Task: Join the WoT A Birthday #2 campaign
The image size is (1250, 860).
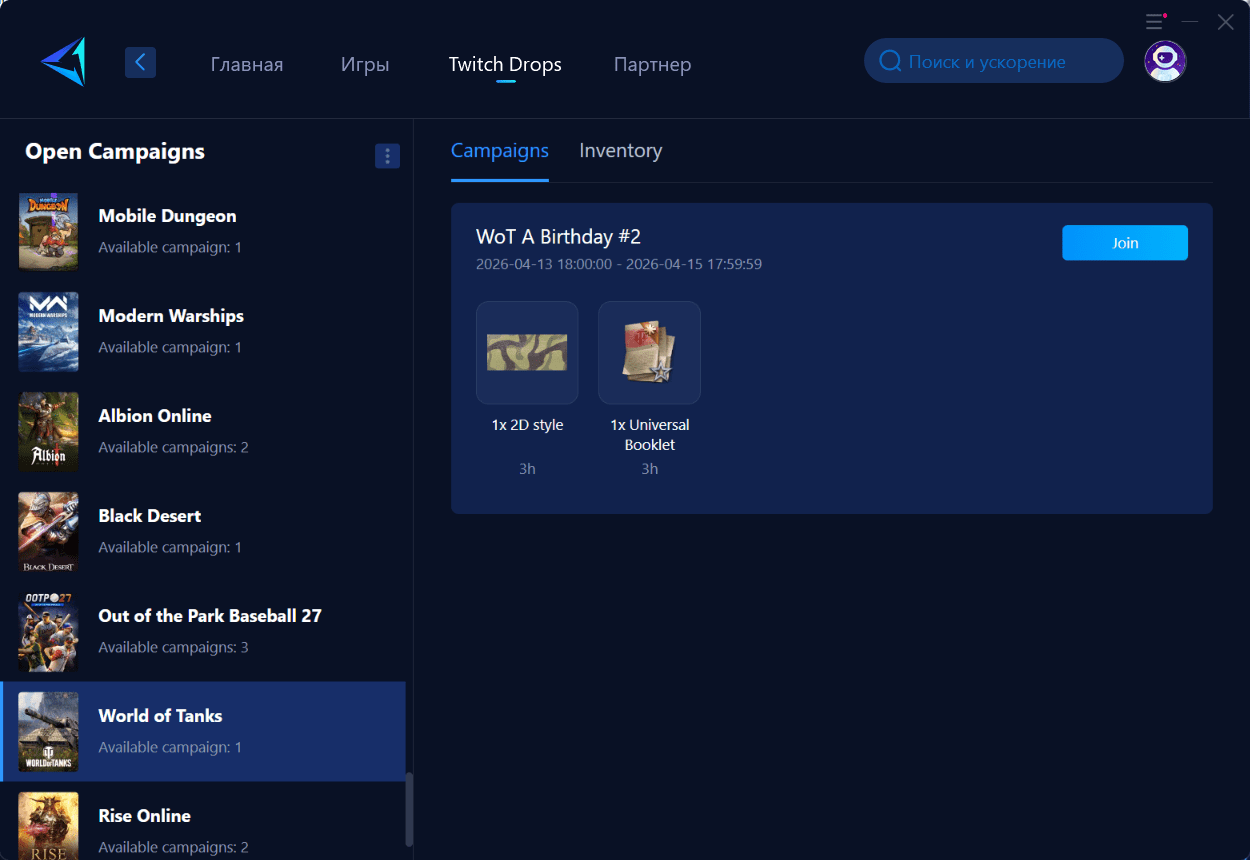Action: [1125, 243]
